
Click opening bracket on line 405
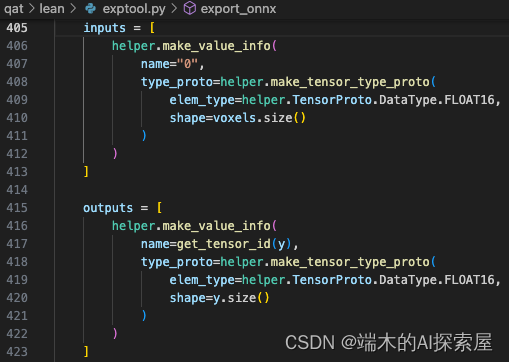pos(152,28)
